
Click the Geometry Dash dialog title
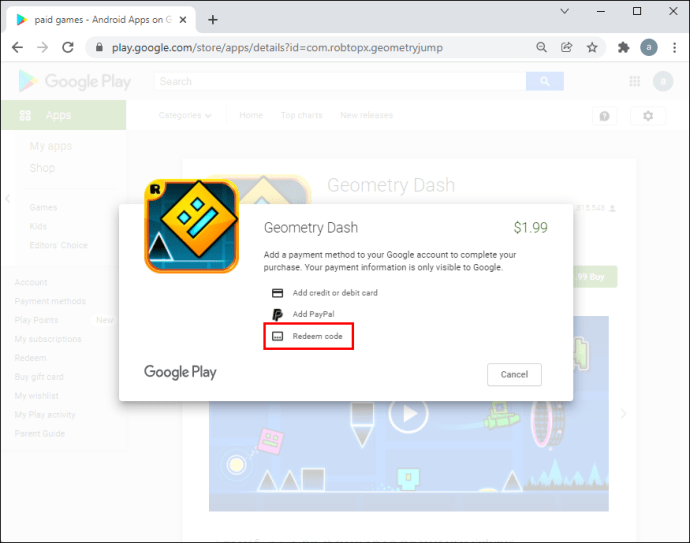311,227
